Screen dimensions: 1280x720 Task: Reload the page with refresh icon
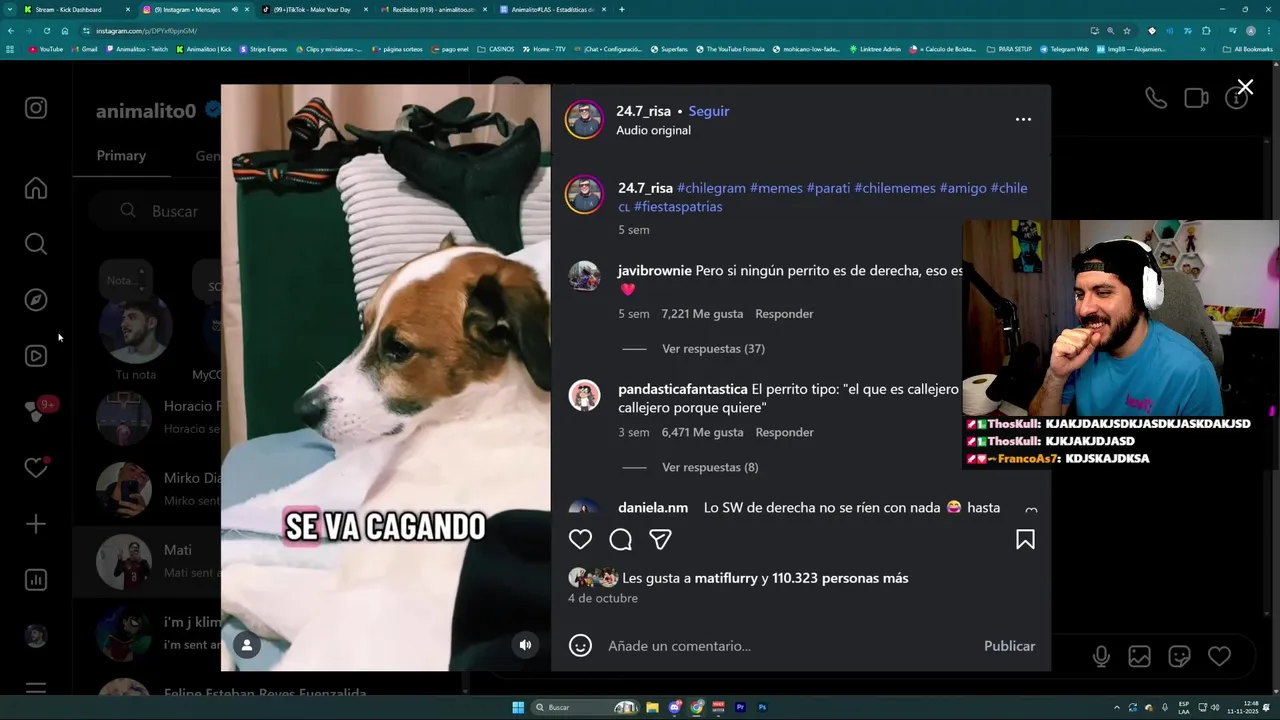click(46, 31)
